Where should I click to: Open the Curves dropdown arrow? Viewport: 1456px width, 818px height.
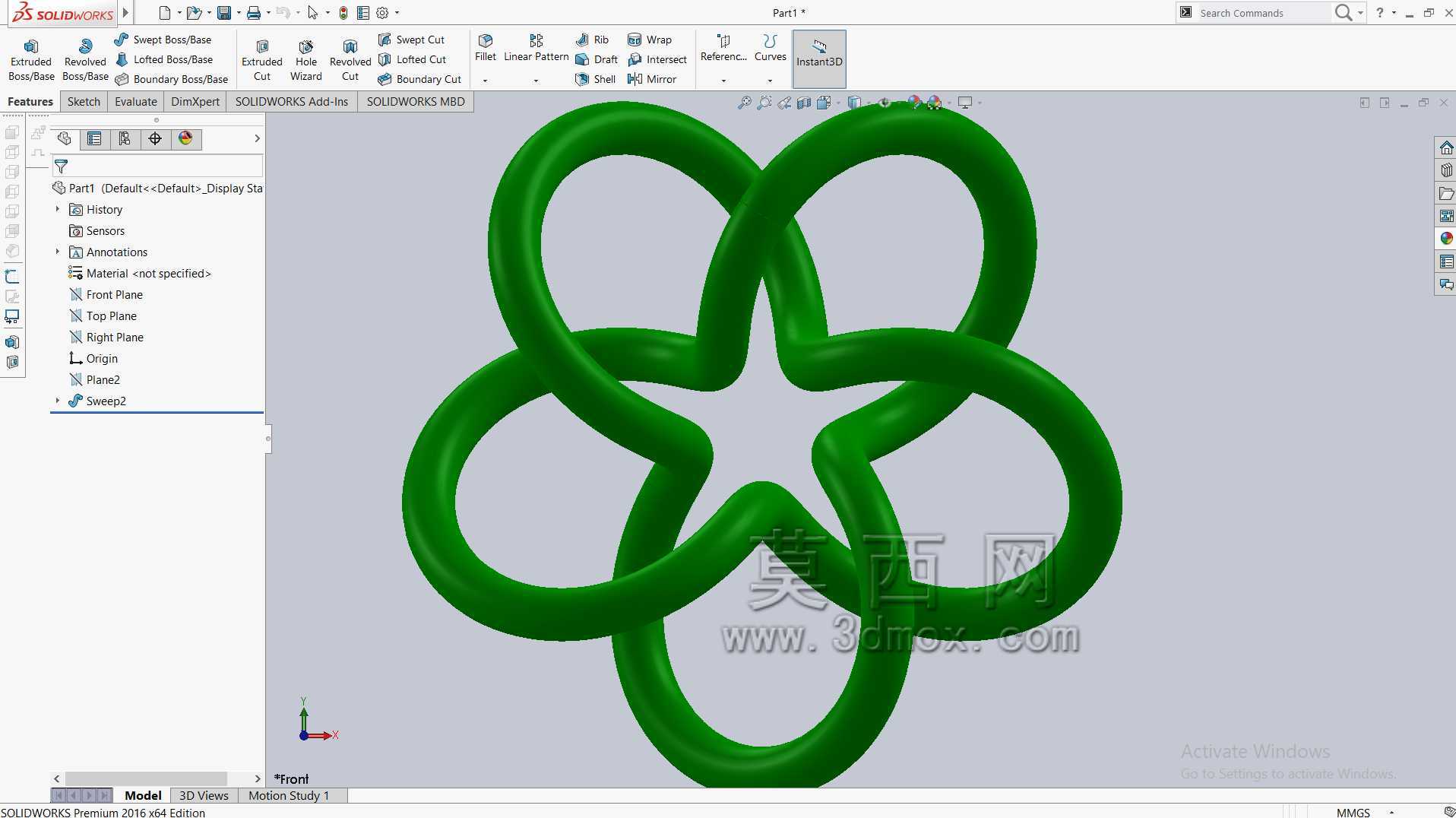pos(770,81)
